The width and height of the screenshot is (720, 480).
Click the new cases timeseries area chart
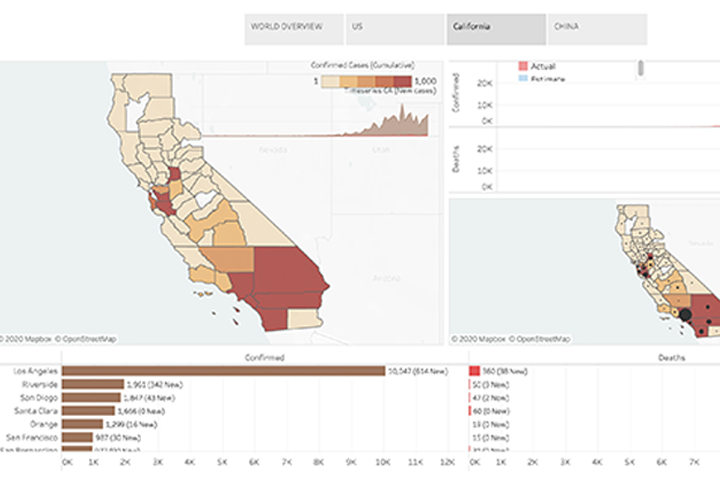(x=386, y=124)
